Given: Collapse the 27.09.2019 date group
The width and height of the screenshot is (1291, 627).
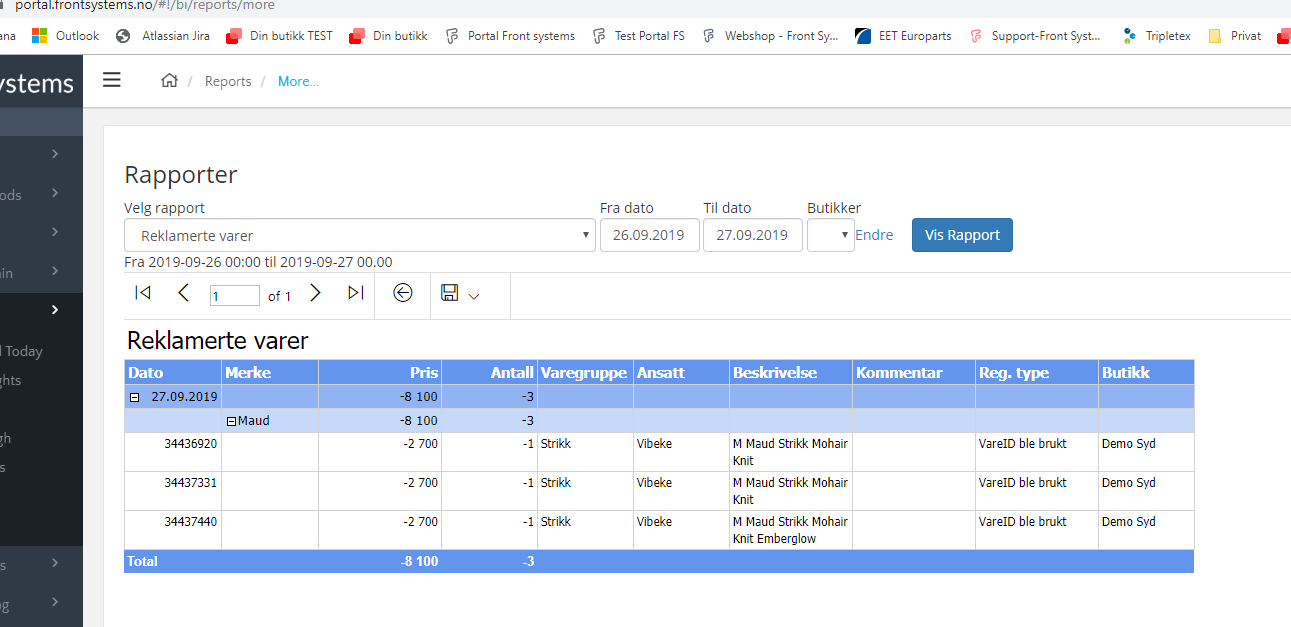Looking at the screenshot, I should pyautogui.click(x=135, y=397).
